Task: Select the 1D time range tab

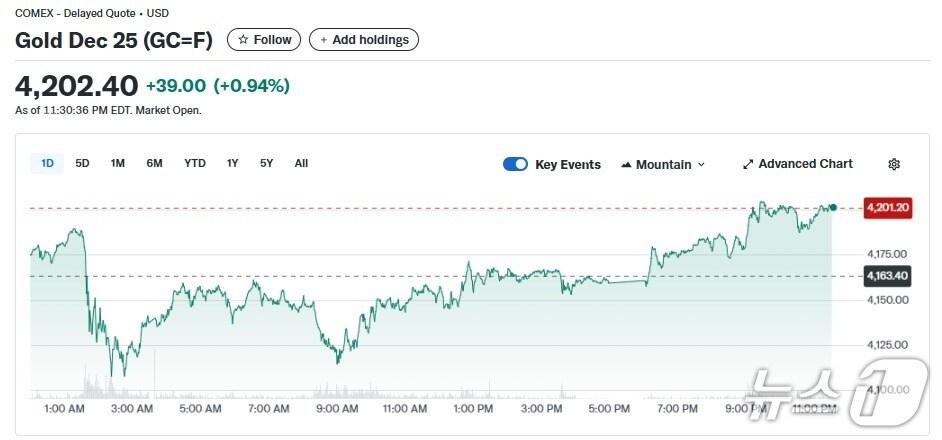Action: [47, 163]
